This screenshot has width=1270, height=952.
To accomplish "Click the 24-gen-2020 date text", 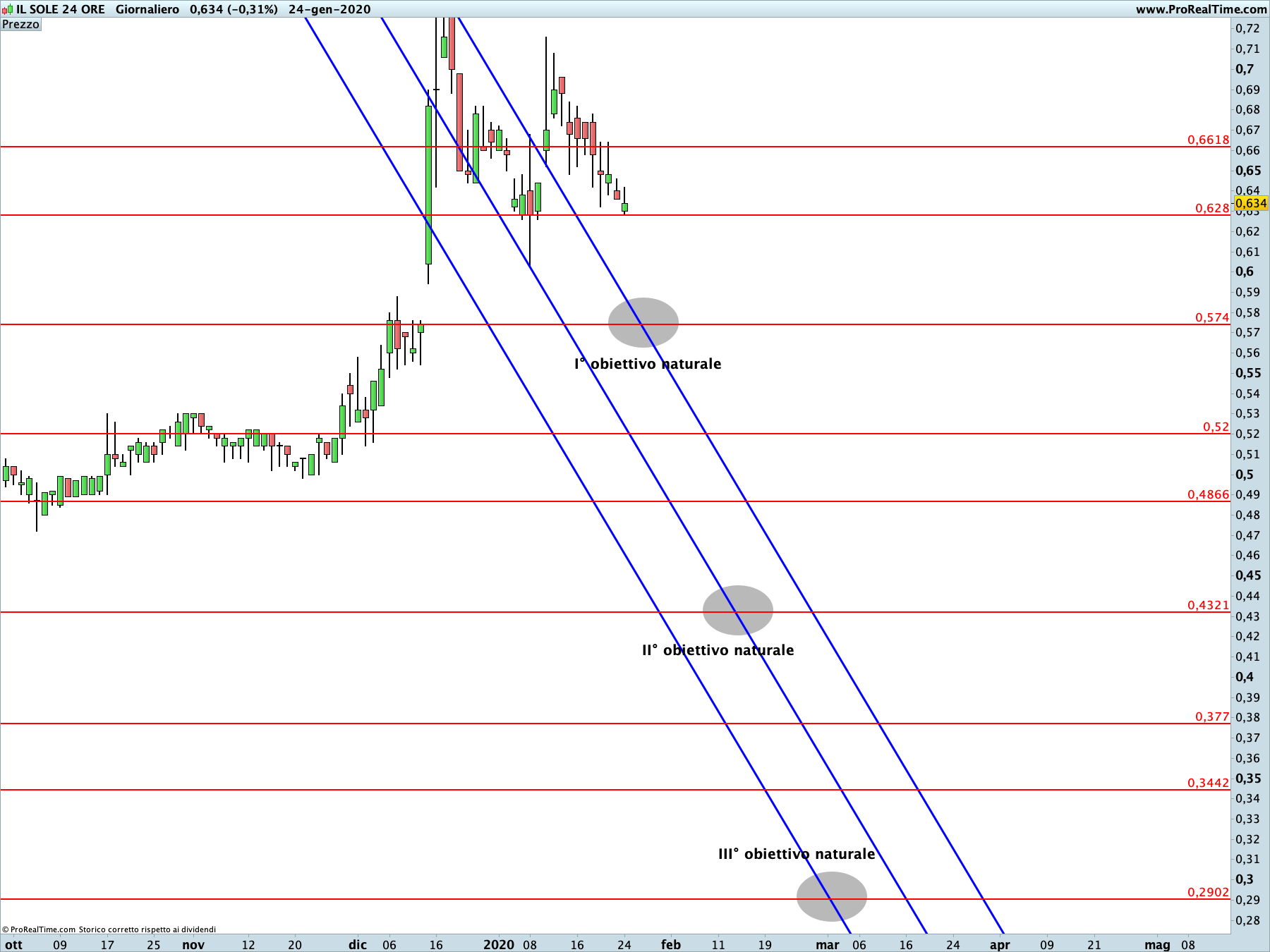I will [x=329, y=9].
